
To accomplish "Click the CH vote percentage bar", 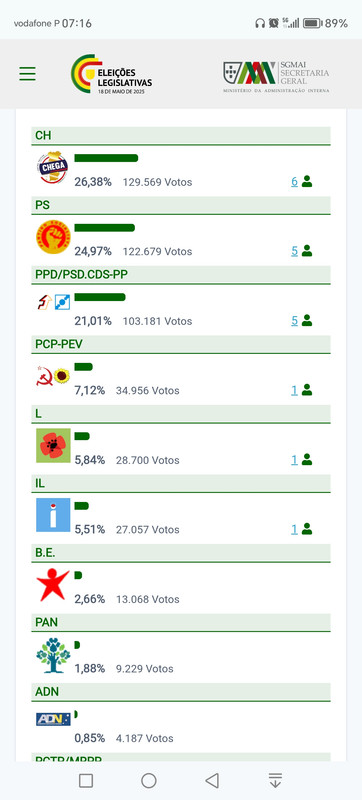I will point(106,158).
